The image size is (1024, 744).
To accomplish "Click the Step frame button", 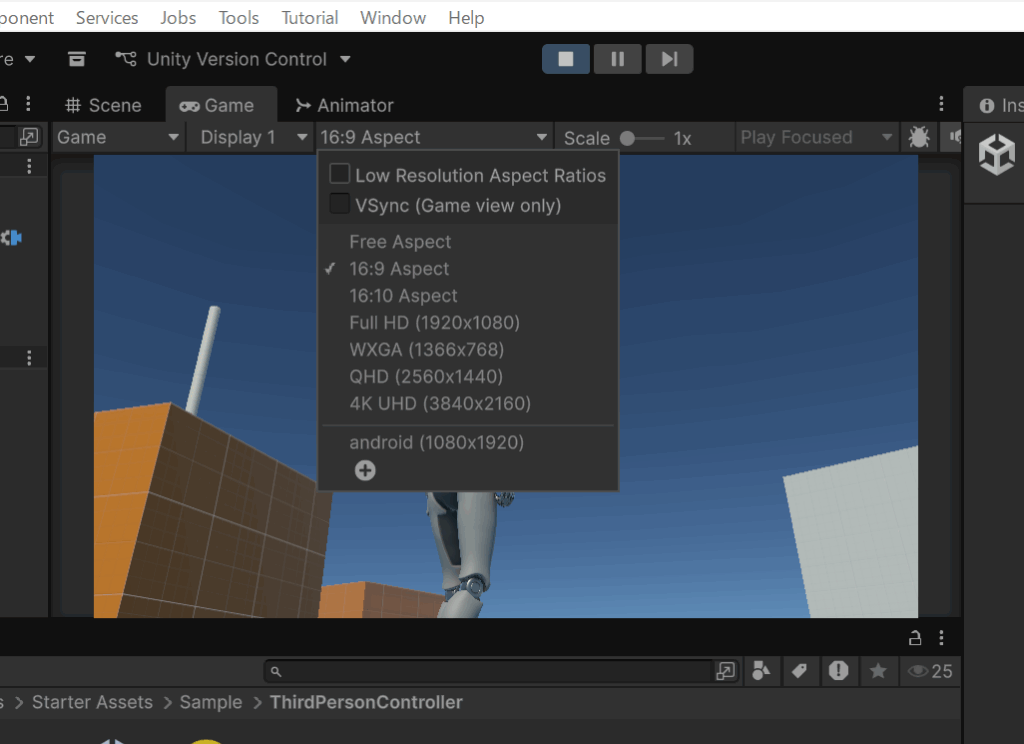I will click(669, 59).
